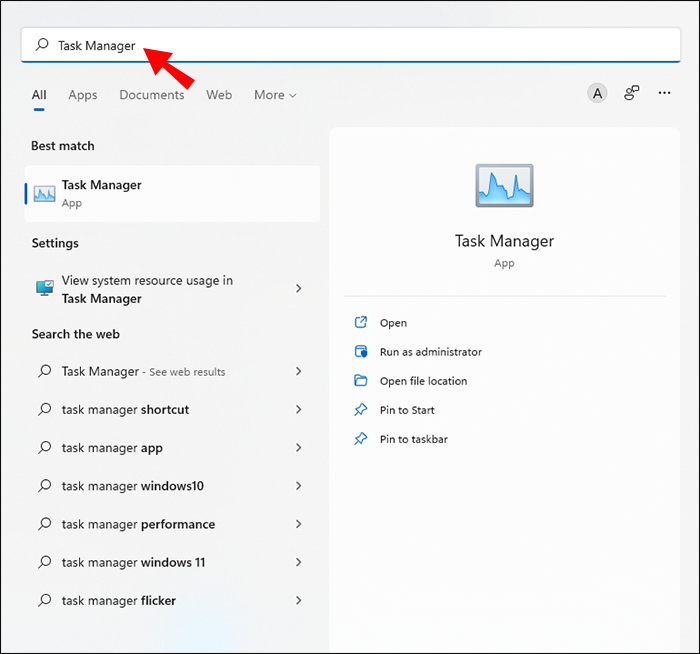The height and width of the screenshot is (654, 700).
Task: Click the search magnifier icon in search box
Action: click(x=42, y=45)
